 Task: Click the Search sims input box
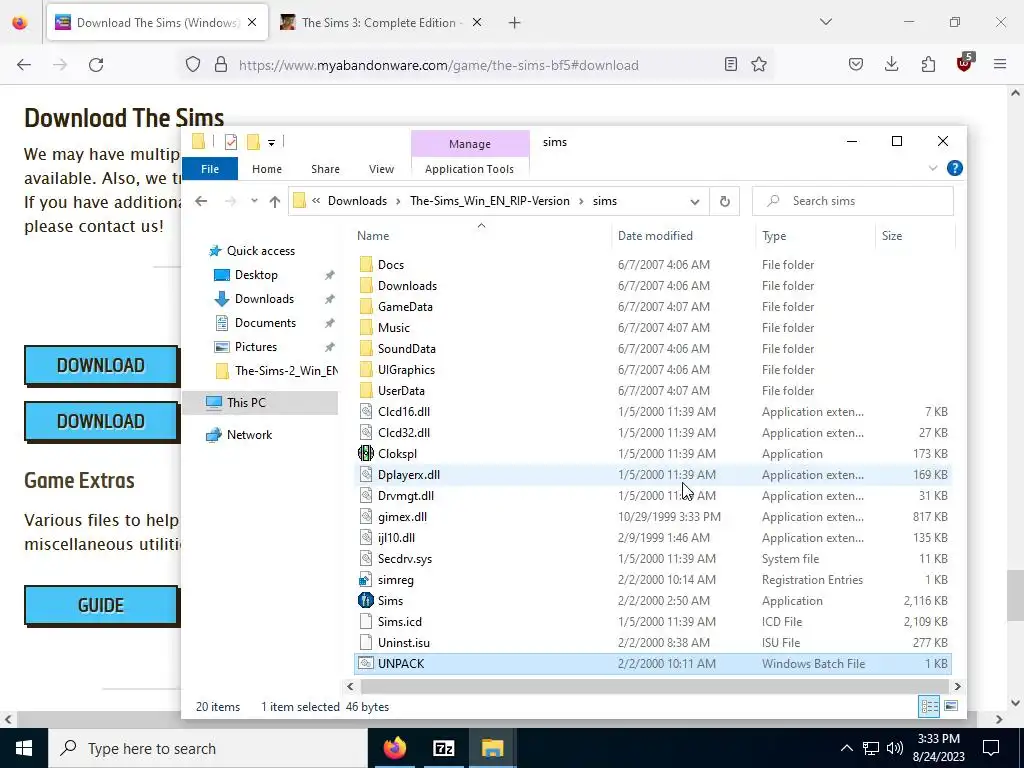[853, 201]
